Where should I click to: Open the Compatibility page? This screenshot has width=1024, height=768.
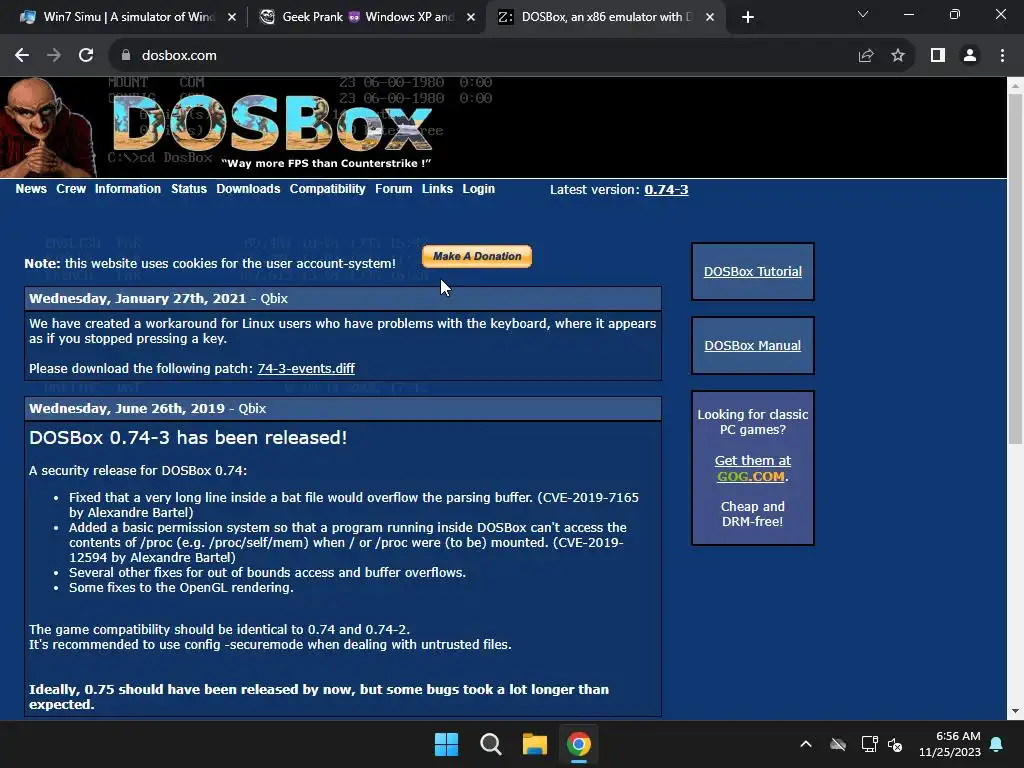click(x=327, y=189)
